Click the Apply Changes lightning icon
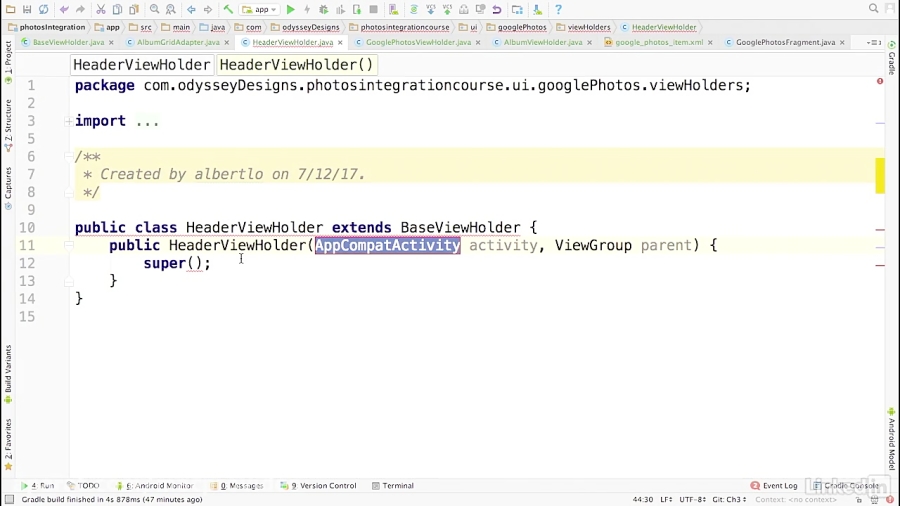Screen dimensions: 900x506 point(307,9)
